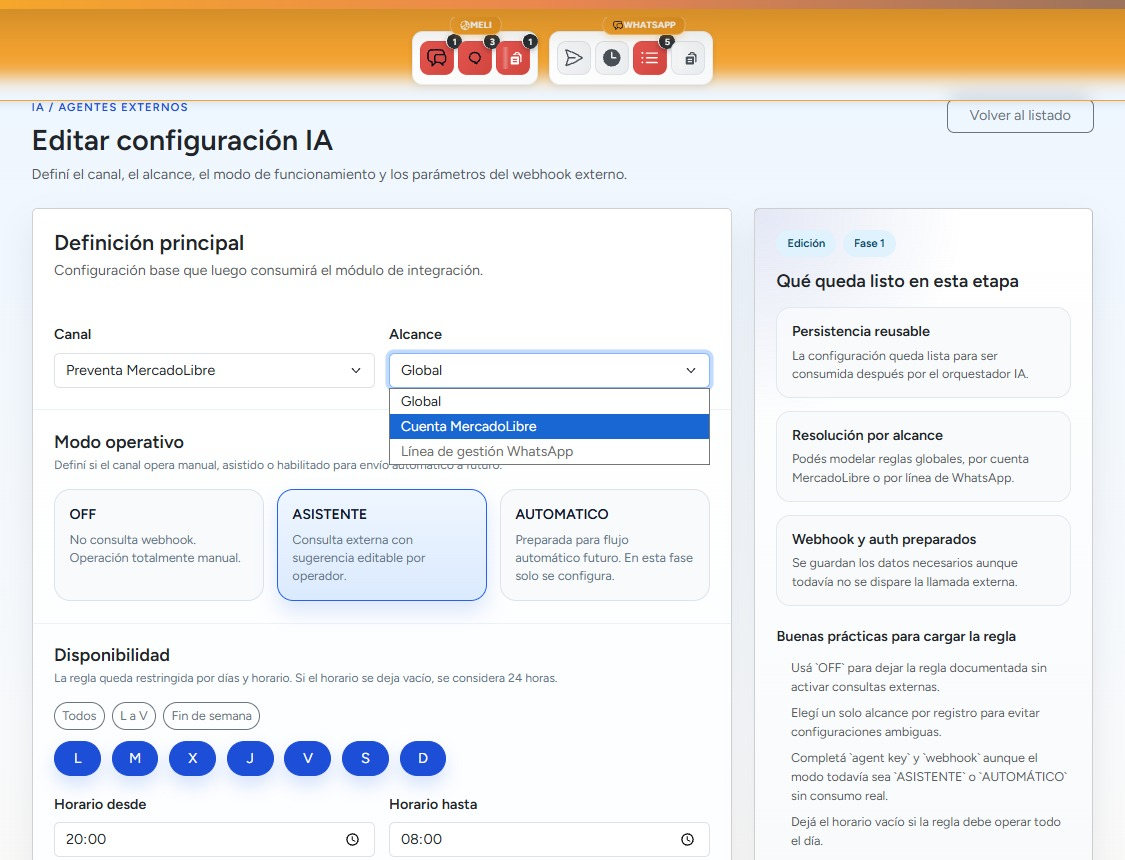Edit the Horario hasta field 08:00

pyautogui.click(x=549, y=839)
